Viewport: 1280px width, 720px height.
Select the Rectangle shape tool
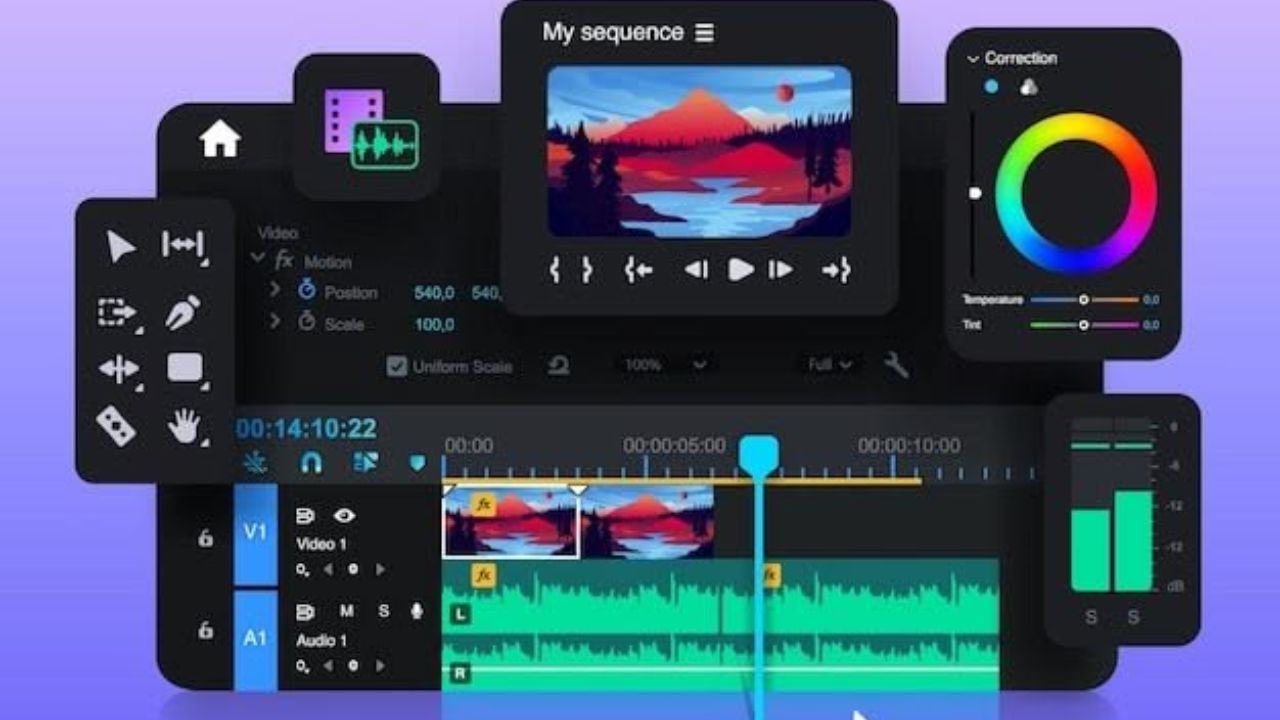(186, 368)
